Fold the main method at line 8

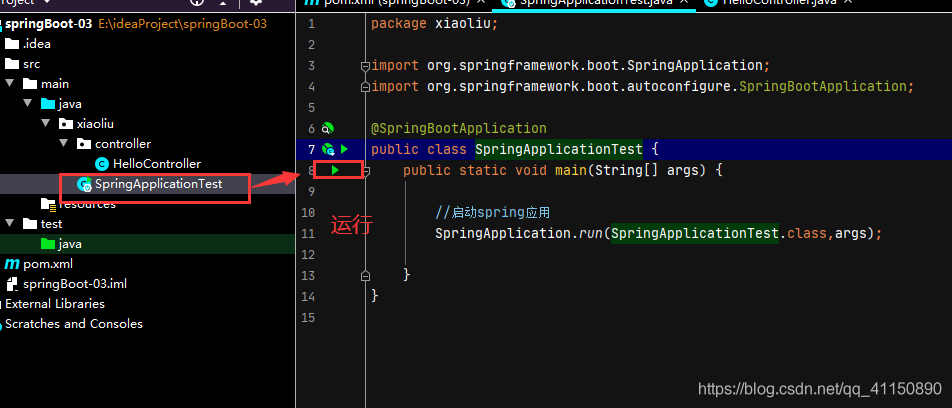tap(366, 171)
